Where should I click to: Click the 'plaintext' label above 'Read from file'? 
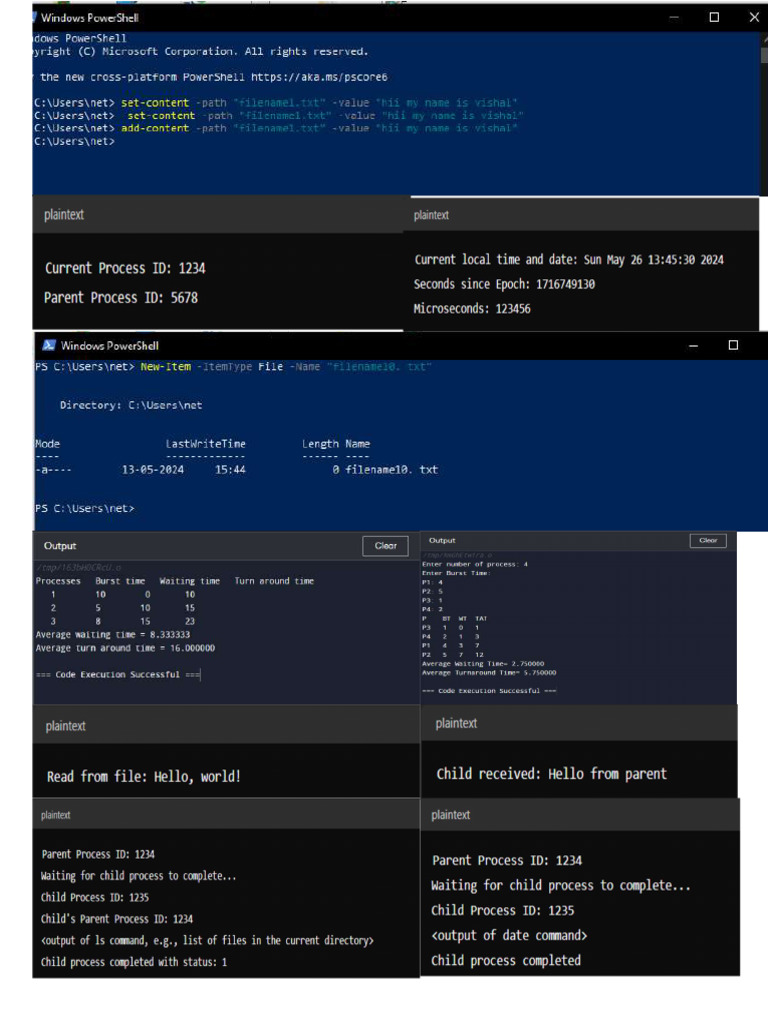[66, 726]
